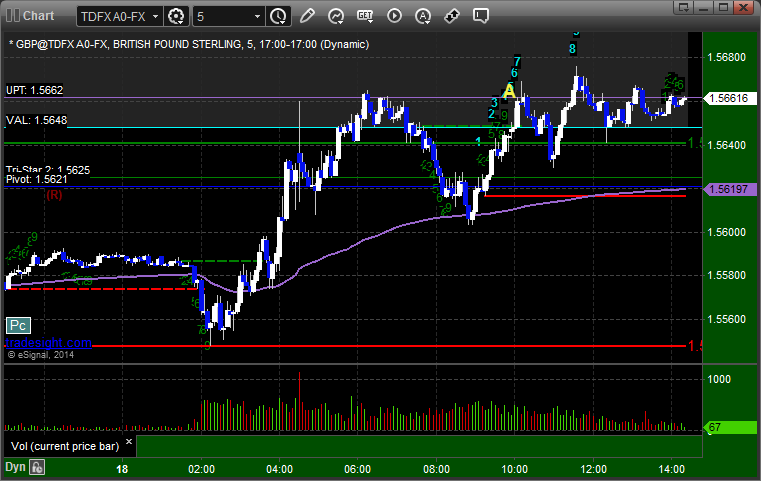Click the Pc button on chart
This screenshot has height=481, width=761.
pyautogui.click(x=18, y=325)
